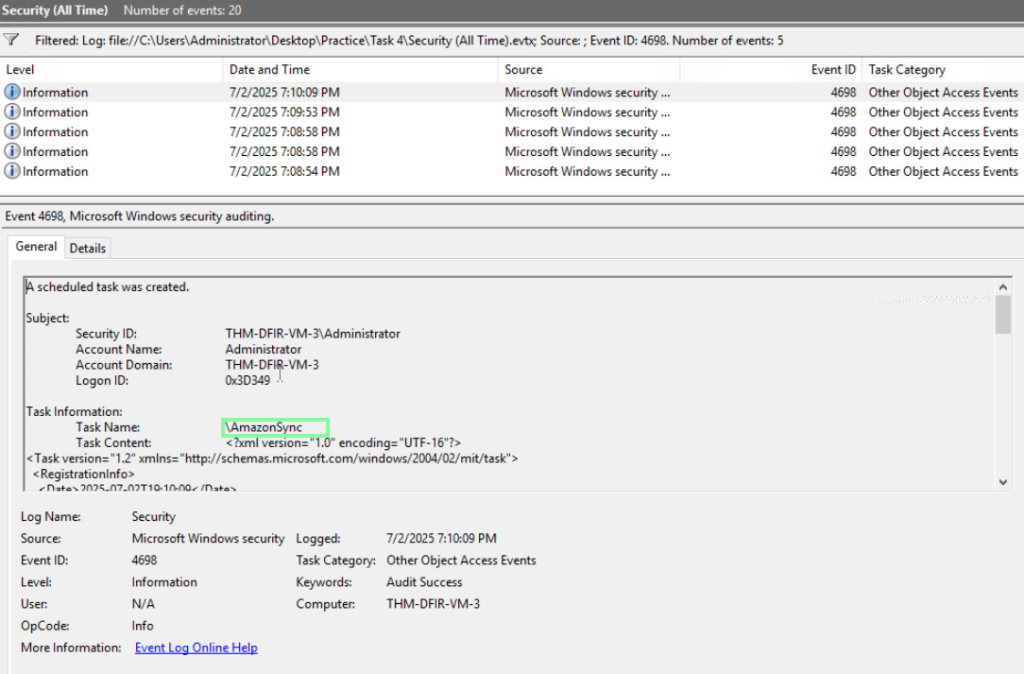This screenshot has width=1024, height=674.
Task: Click the Information icon of the 7:08:54 PM event
Action: point(13,171)
